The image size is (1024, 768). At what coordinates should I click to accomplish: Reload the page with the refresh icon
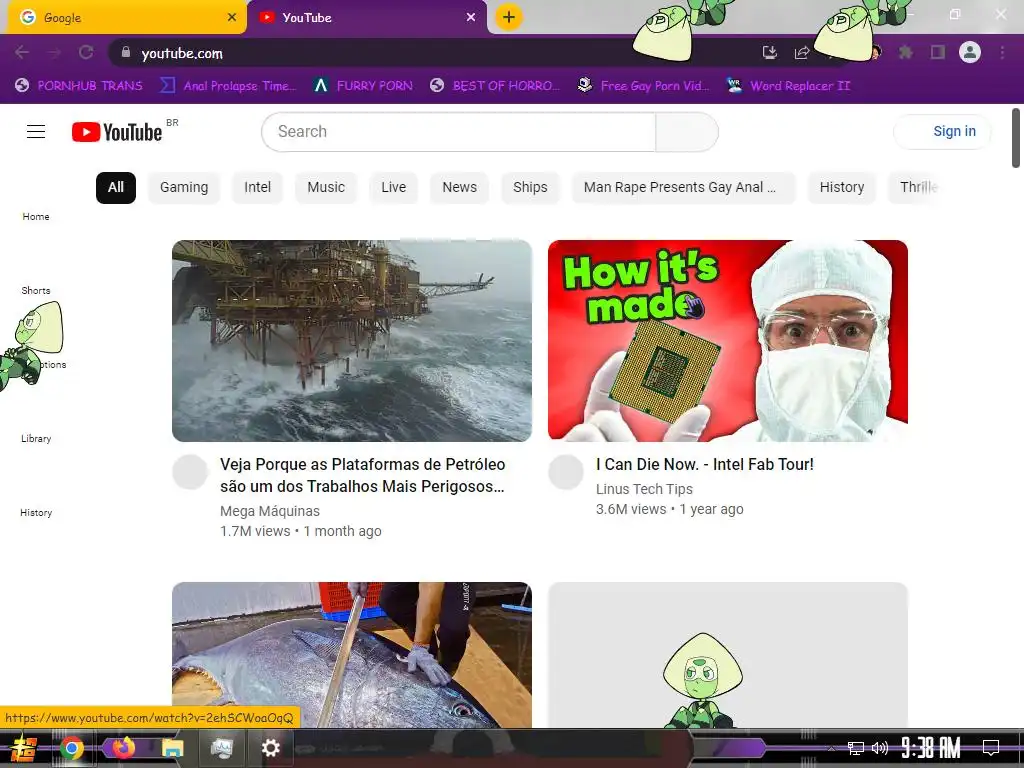(86, 53)
